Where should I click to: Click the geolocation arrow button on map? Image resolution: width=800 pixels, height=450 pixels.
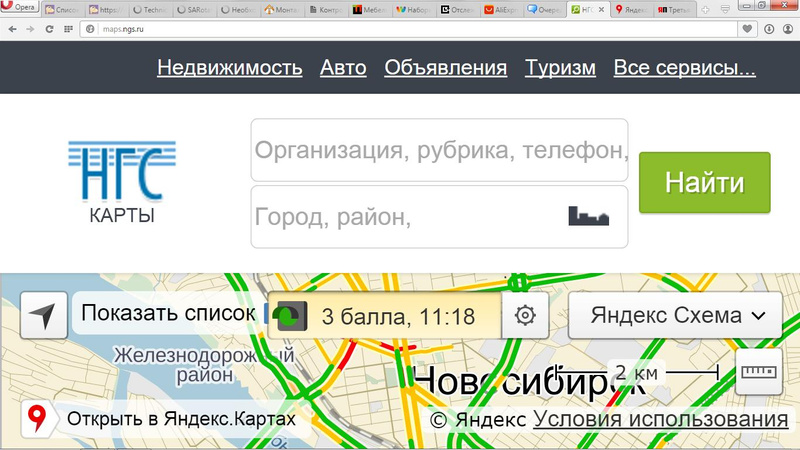click(x=43, y=316)
